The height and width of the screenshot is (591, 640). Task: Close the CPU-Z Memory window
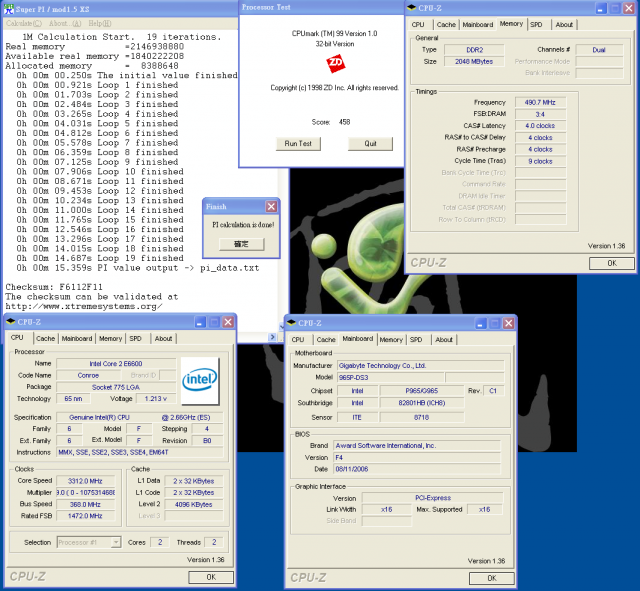pyautogui.click(x=629, y=8)
